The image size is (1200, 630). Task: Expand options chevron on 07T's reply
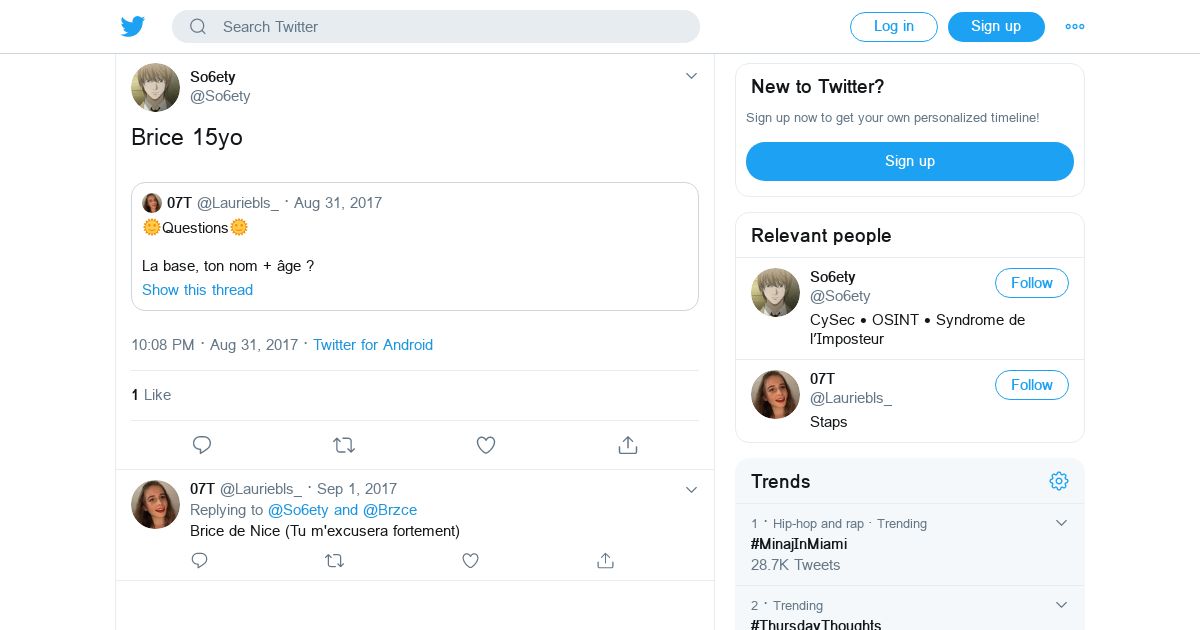click(x=691, y=489)
